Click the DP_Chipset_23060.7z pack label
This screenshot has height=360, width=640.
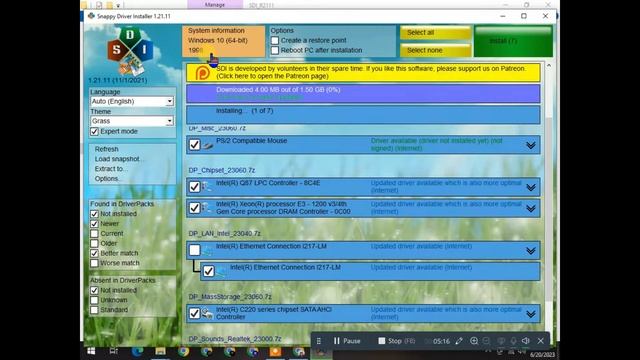pos(222,170)
